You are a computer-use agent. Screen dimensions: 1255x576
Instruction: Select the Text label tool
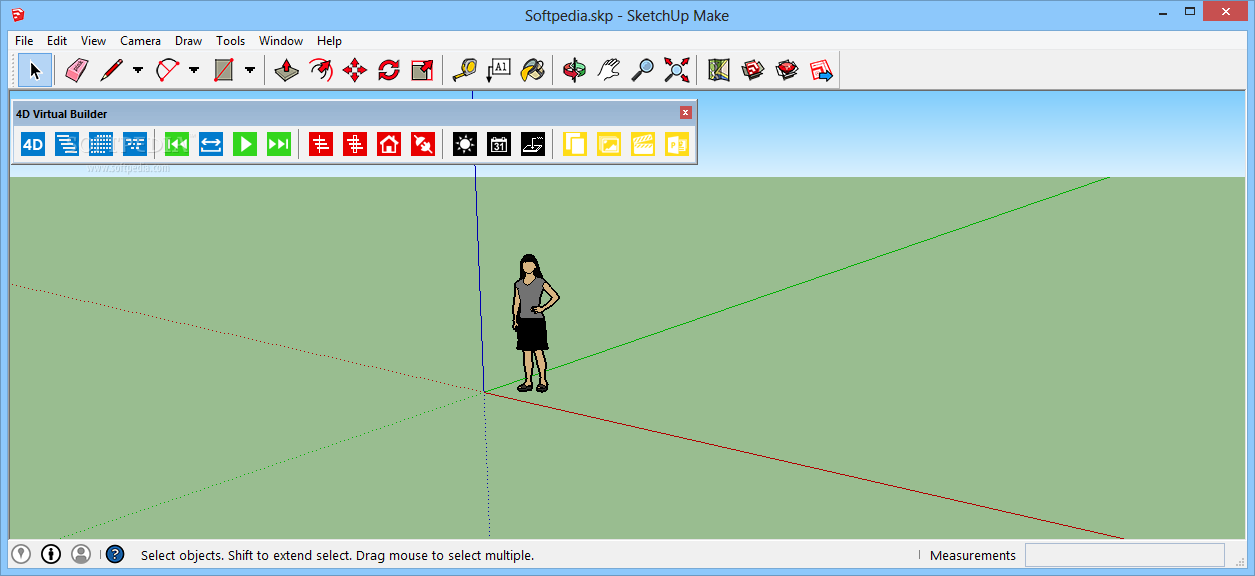pyautogui.click(x=499, y=70)
